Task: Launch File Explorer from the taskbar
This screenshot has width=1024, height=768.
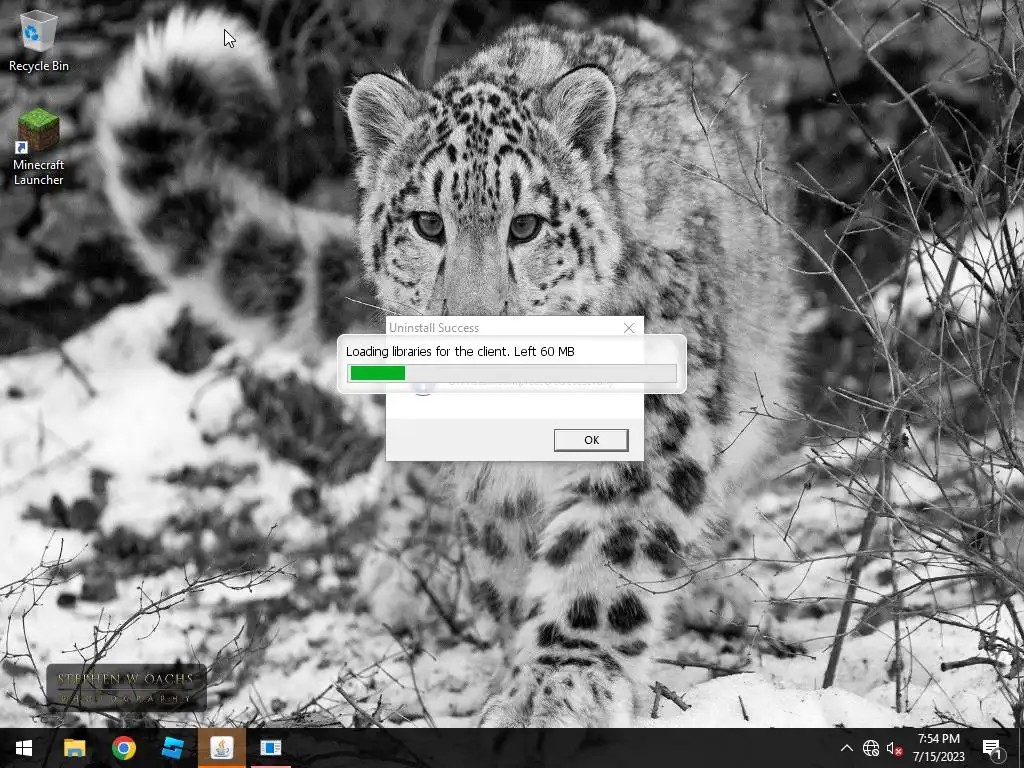Action: 74,748
